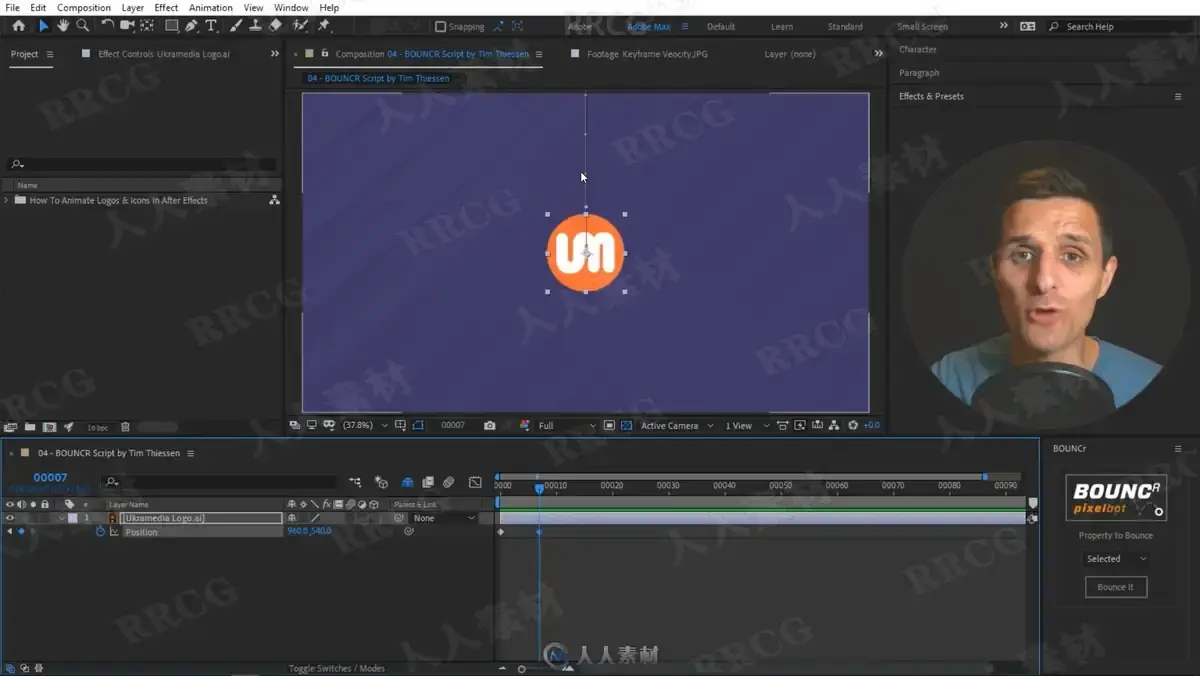Open the Composition menu
This screenshot has width=1200, height=676.
(84, 7)
